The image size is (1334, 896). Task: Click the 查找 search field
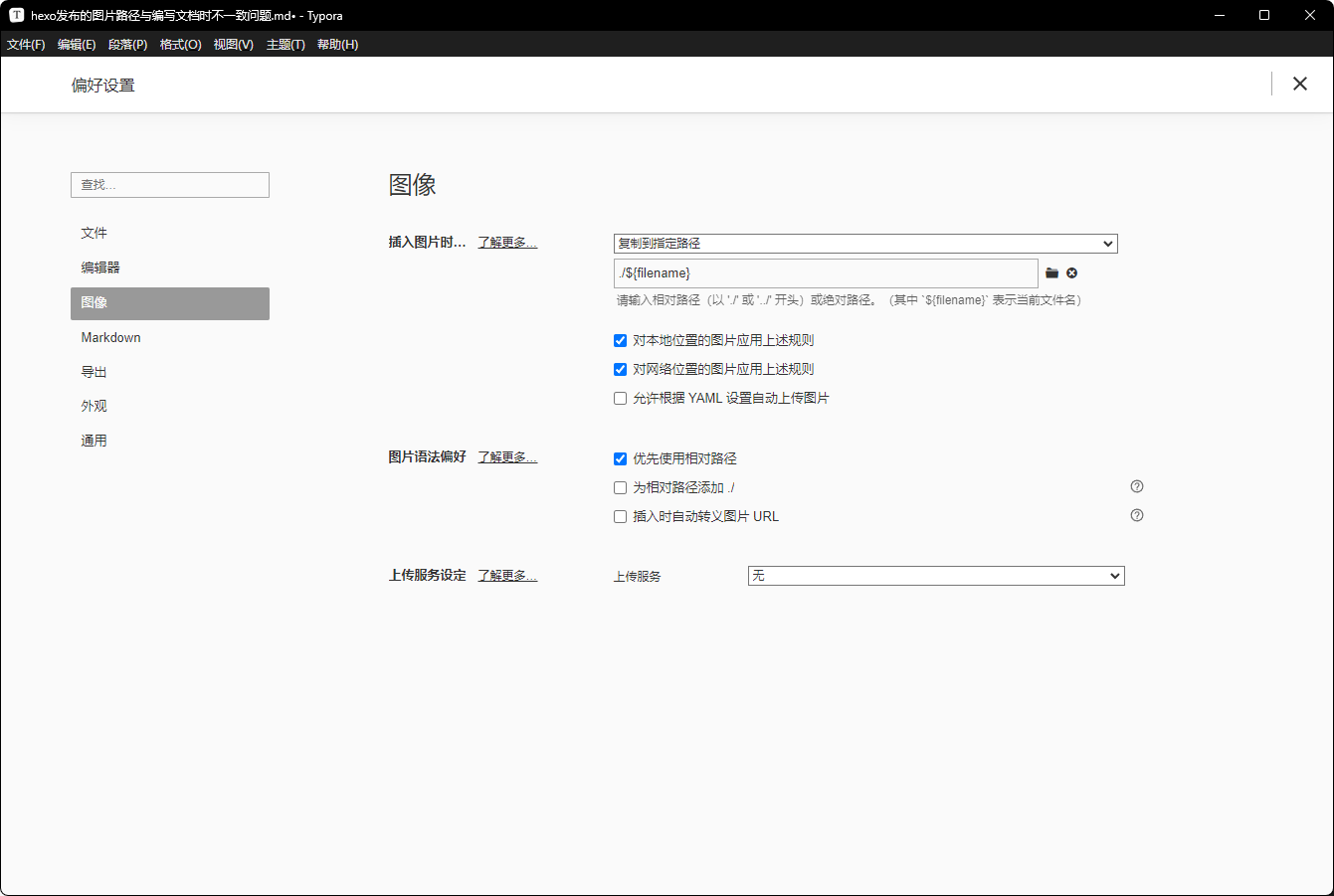170,185
